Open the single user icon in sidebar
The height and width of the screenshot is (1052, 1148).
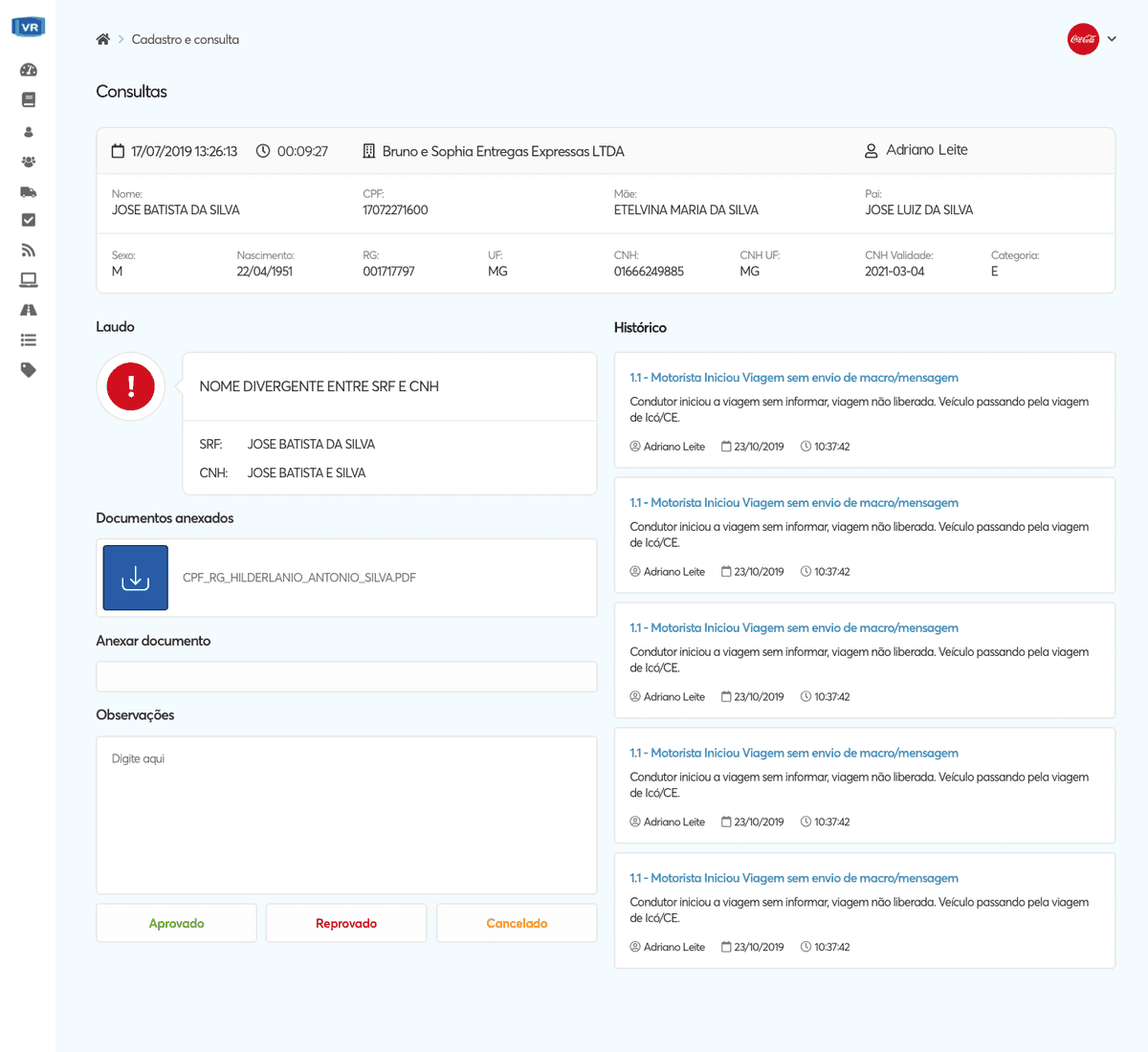coord(28,132)
